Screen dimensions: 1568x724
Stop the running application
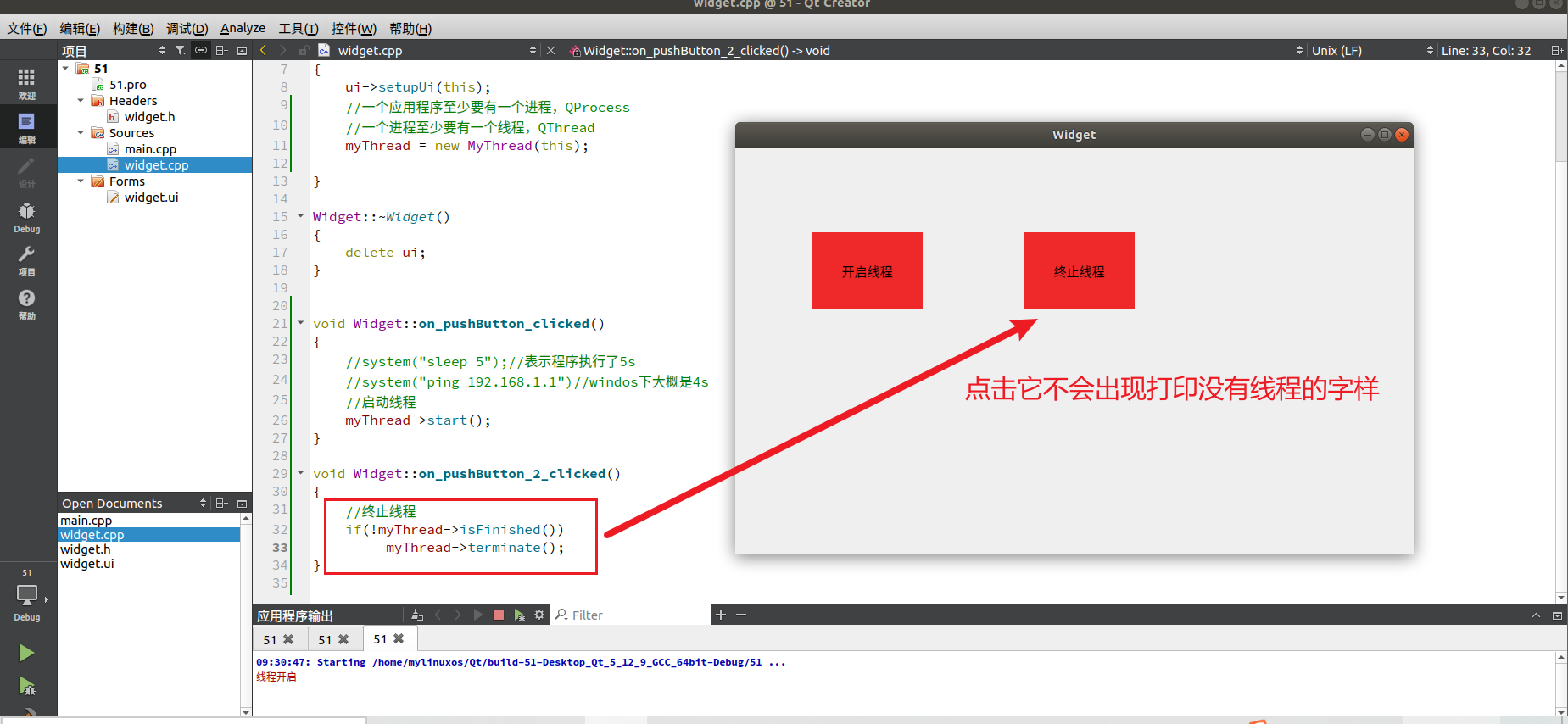499,615
